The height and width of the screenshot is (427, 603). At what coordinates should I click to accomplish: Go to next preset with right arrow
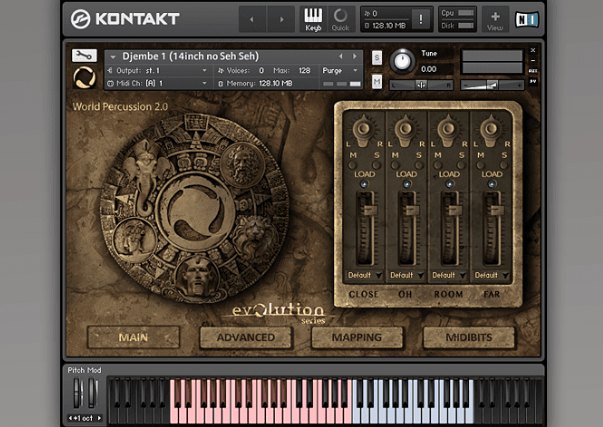[282, 19]
